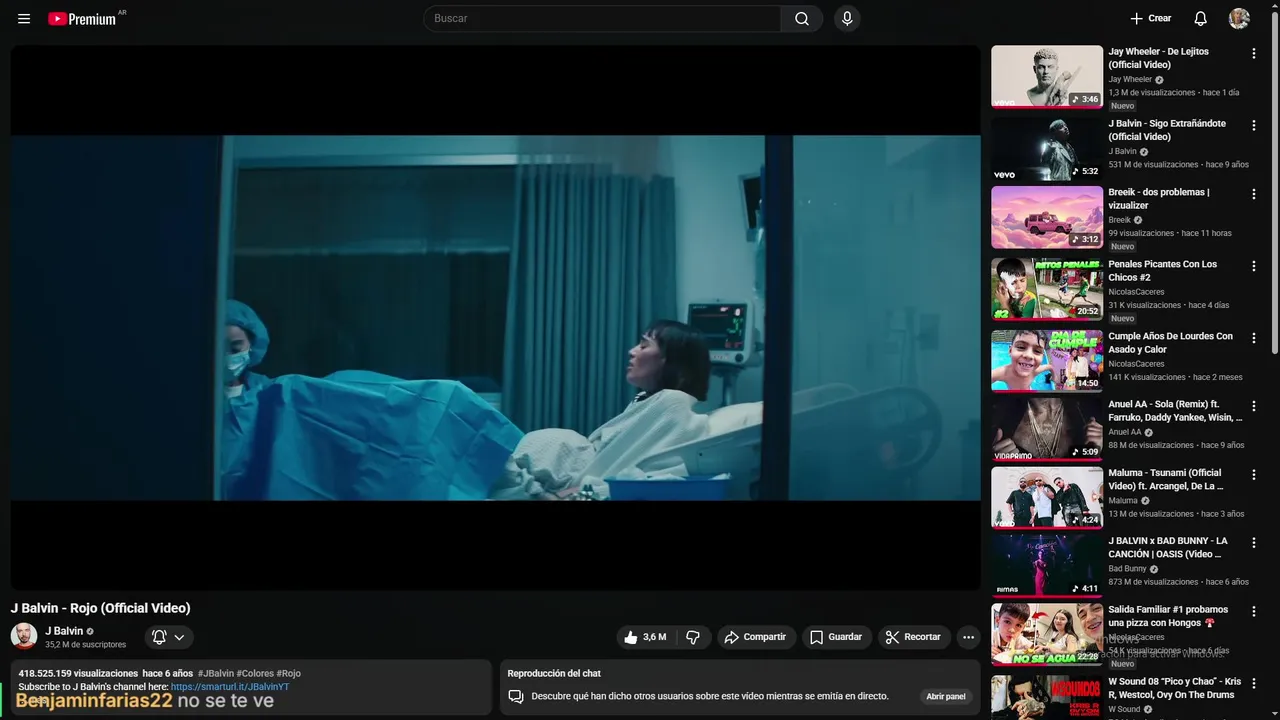Open Salida Familiar #1 pizza thumbnail
The height and width of the screenshot is (720, 1280).
[x=1047, y=634]
